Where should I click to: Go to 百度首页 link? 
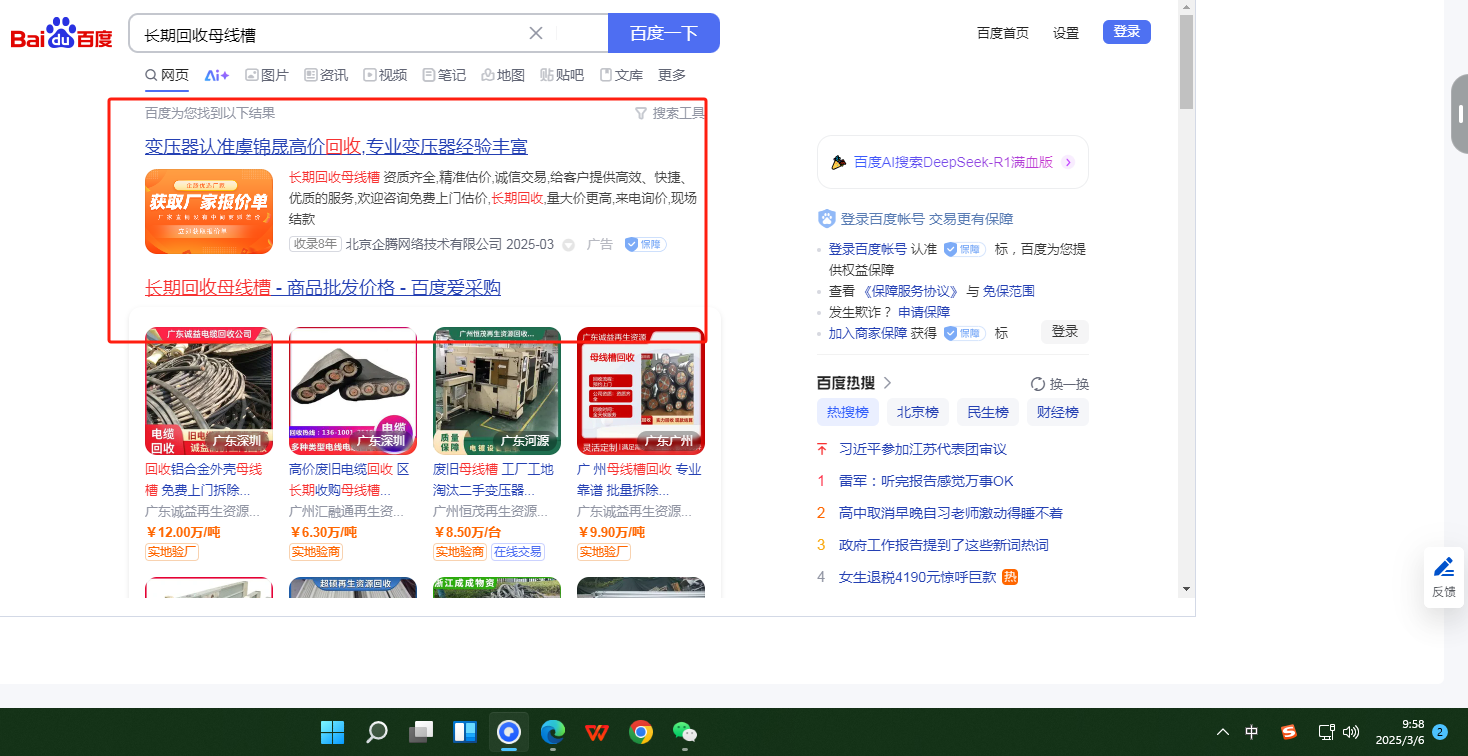click(1003, 33)
